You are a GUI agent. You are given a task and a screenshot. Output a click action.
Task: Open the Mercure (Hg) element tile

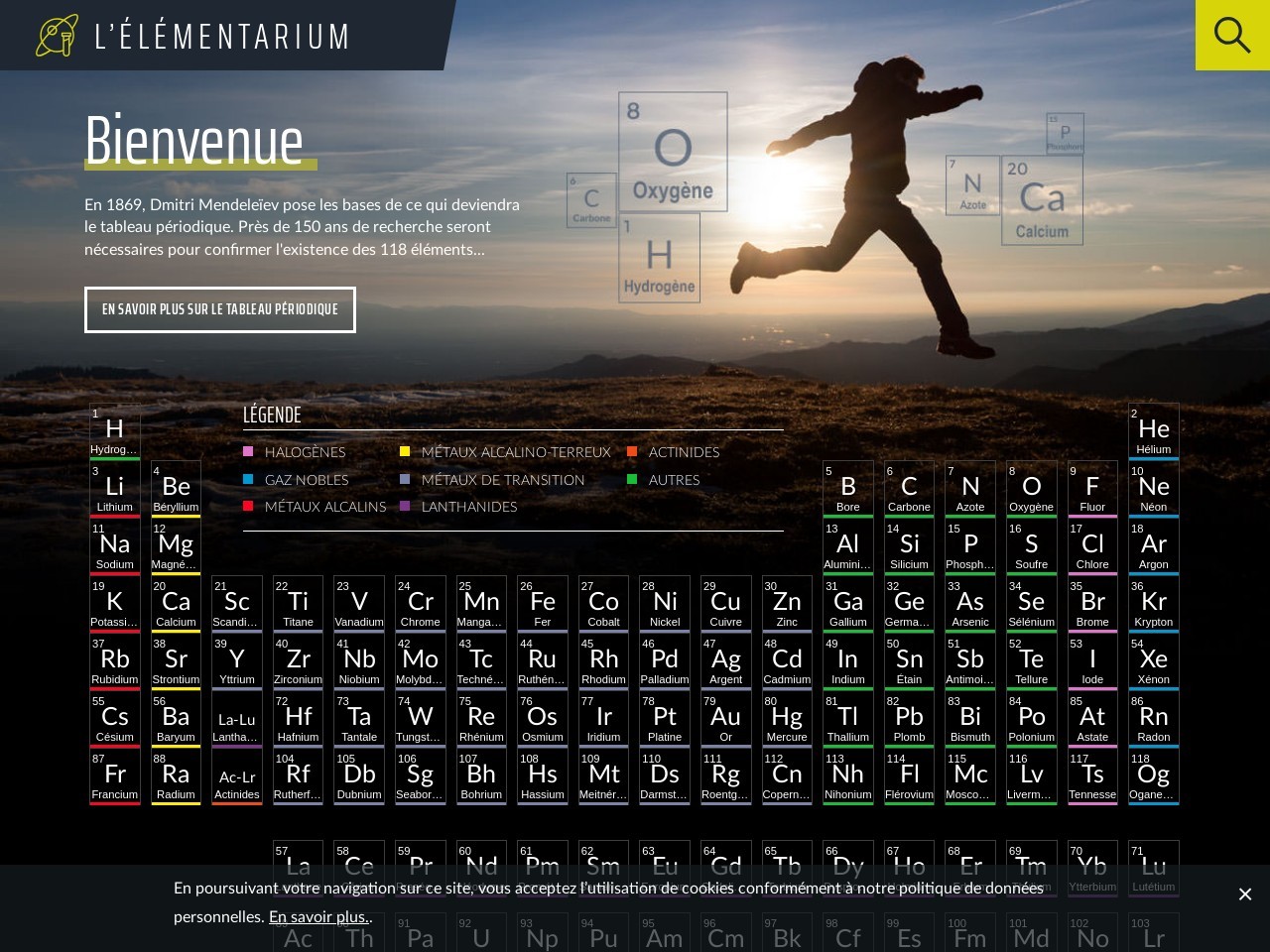pyautogui.click(x=787, y=719)
